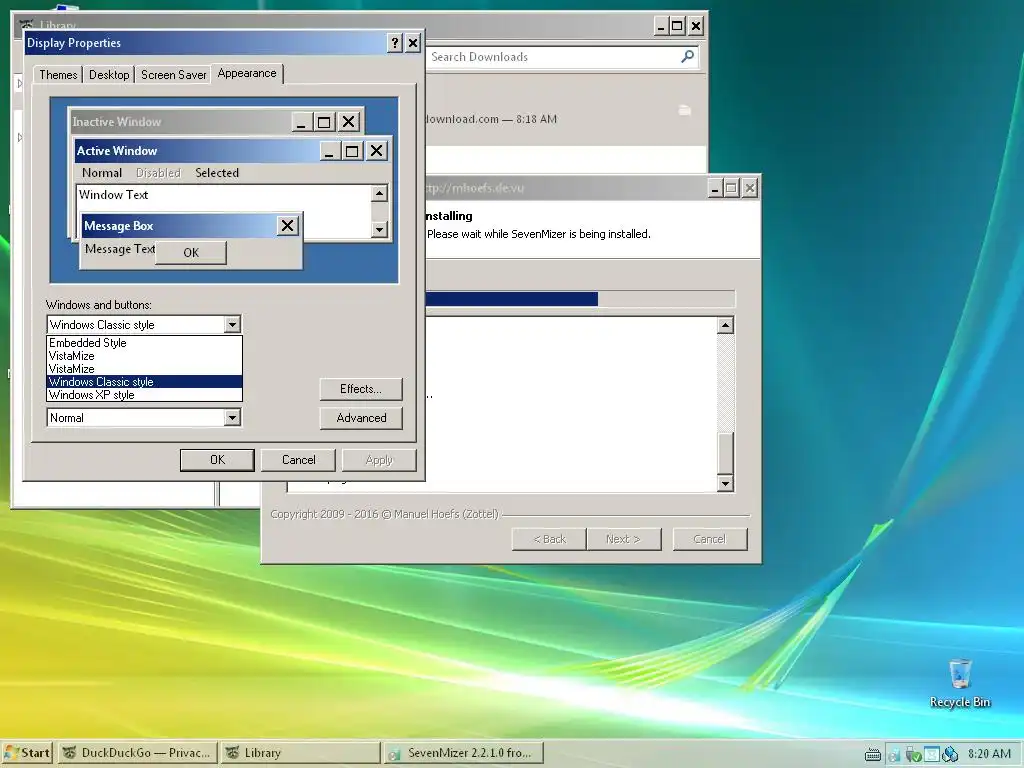Click OK in the Message Box preview

[x=191, y=253]
